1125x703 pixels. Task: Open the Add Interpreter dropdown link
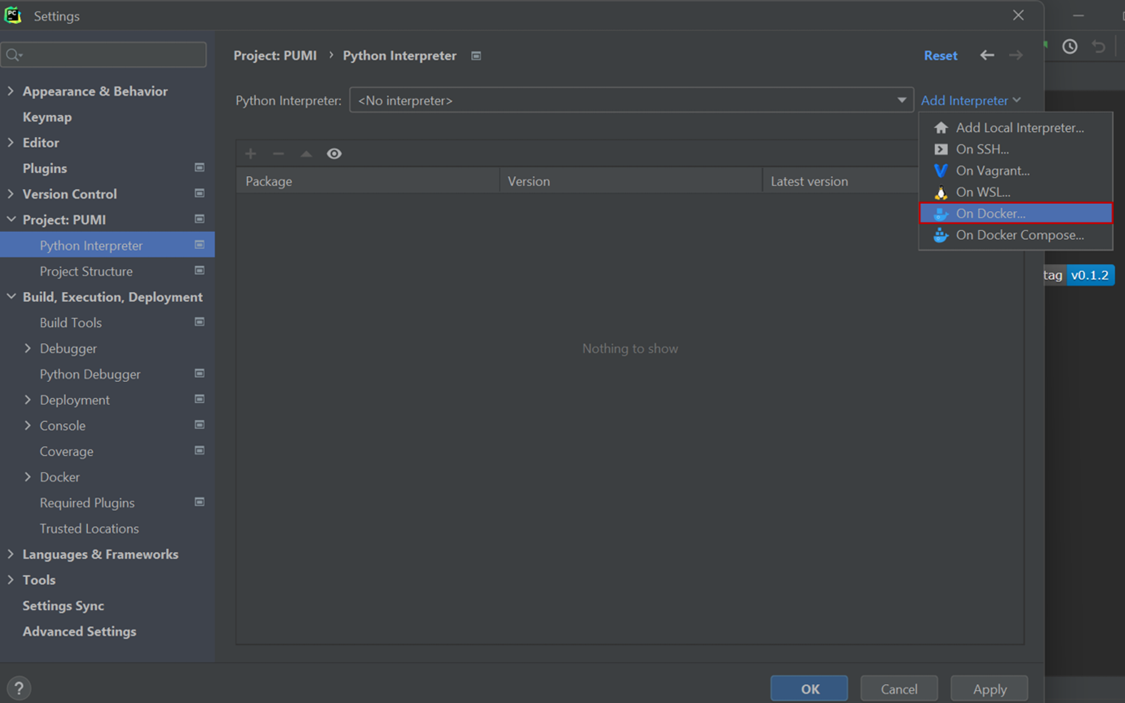[971, 100]
